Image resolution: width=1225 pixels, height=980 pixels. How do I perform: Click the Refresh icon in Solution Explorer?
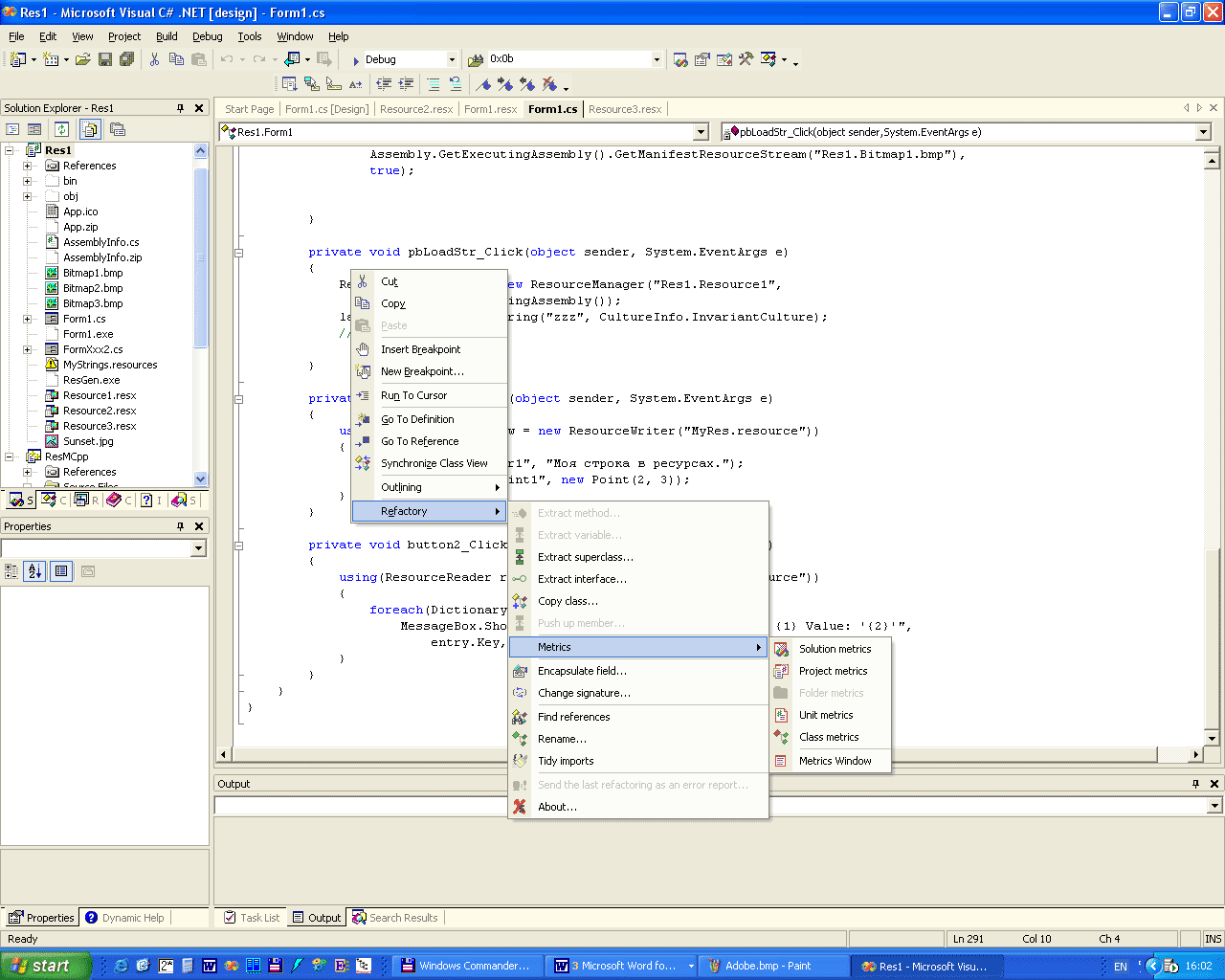coord(61,129)
